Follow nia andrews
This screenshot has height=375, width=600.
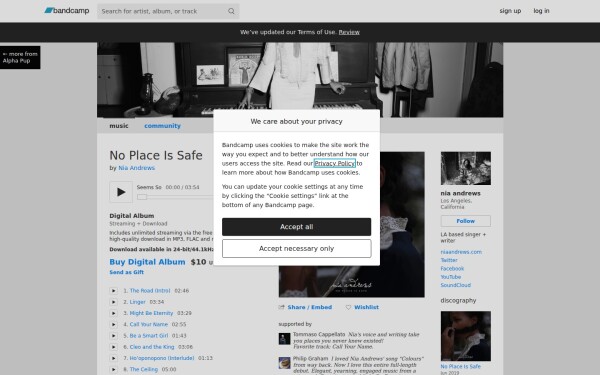466,221
